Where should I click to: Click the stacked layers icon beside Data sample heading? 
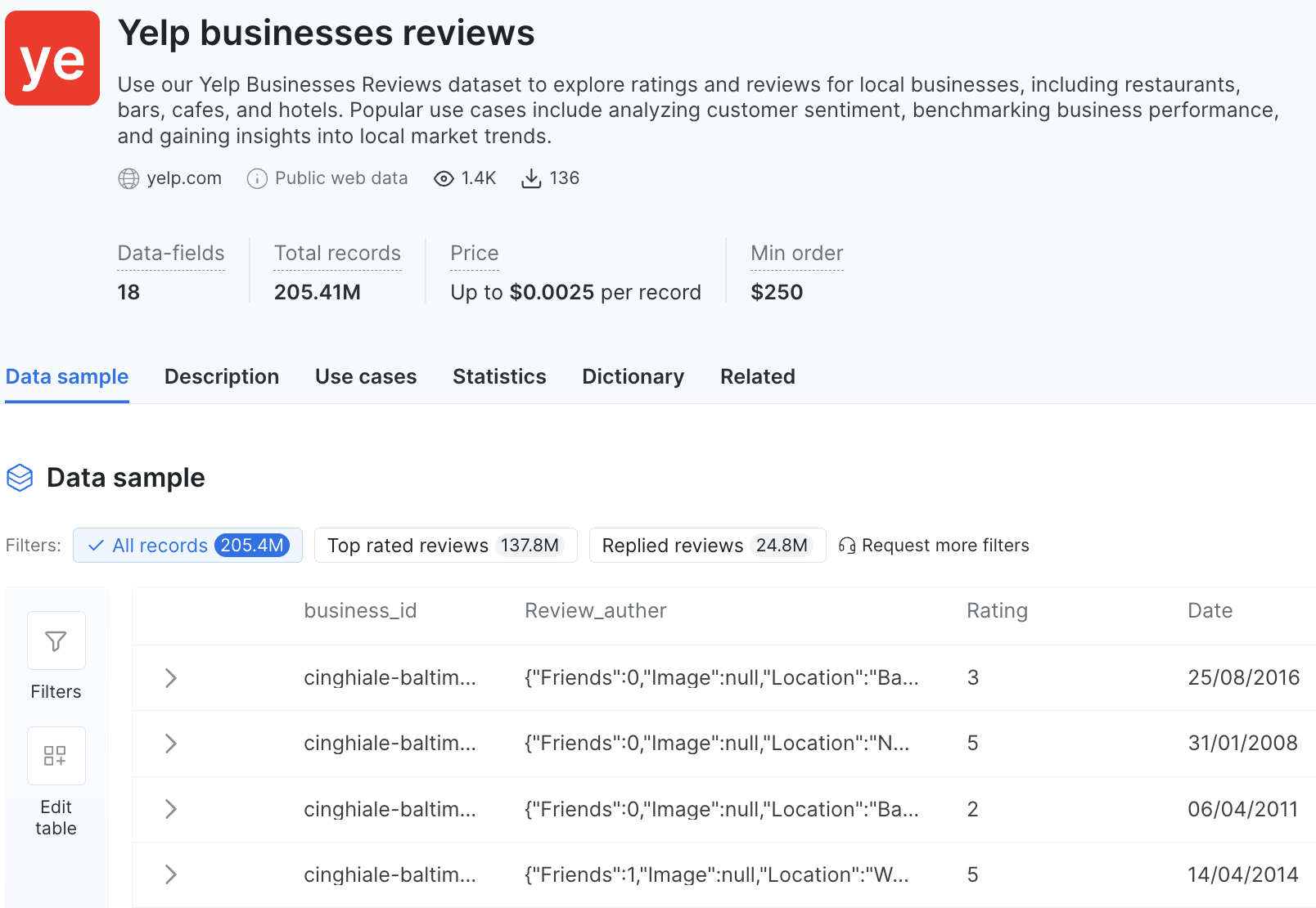click(20, 478)
